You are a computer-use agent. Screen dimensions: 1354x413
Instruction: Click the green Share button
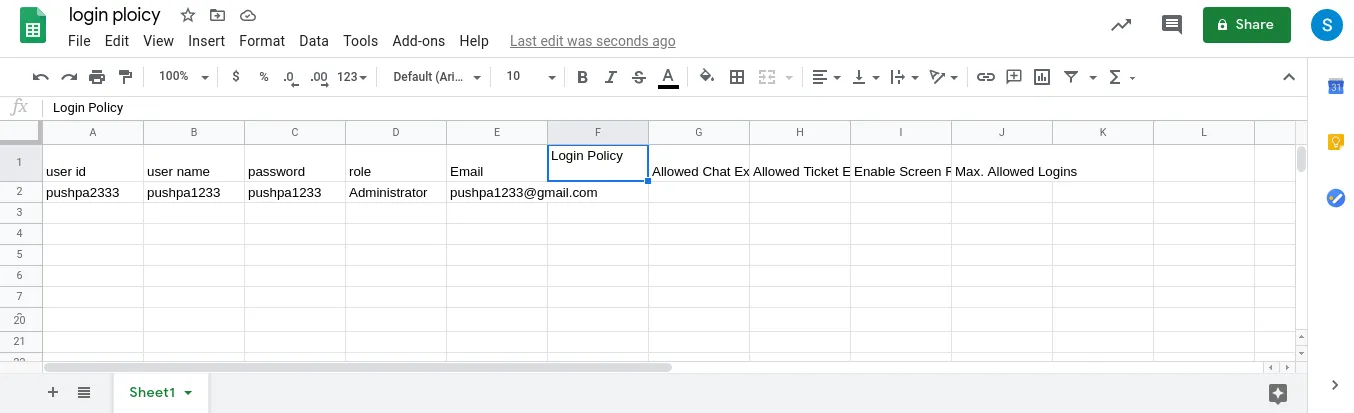pyautogui.click(x=1246, y=25)
